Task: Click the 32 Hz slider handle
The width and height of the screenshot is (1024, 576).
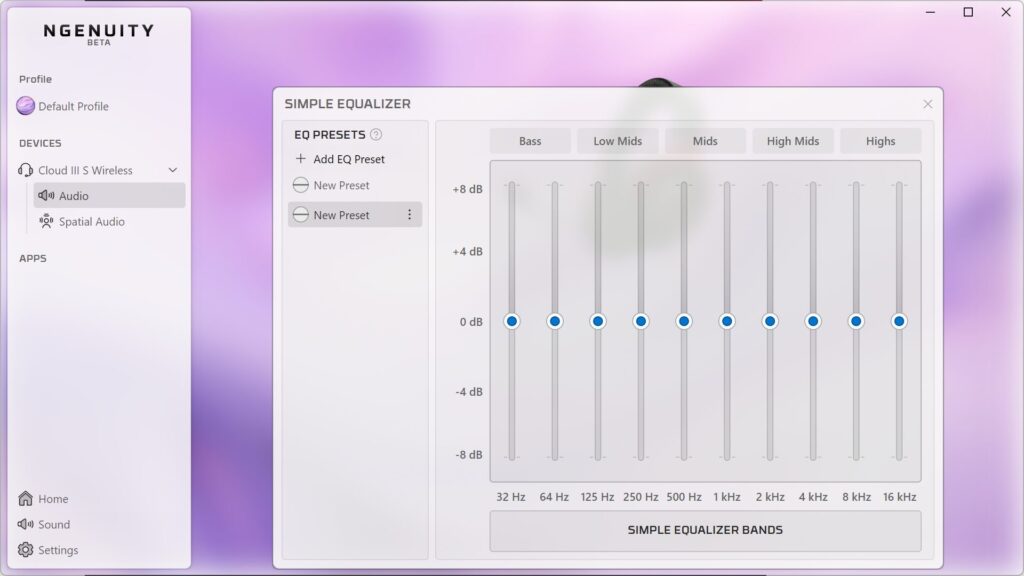Action: pyautogui.click(x=511, y=321)
